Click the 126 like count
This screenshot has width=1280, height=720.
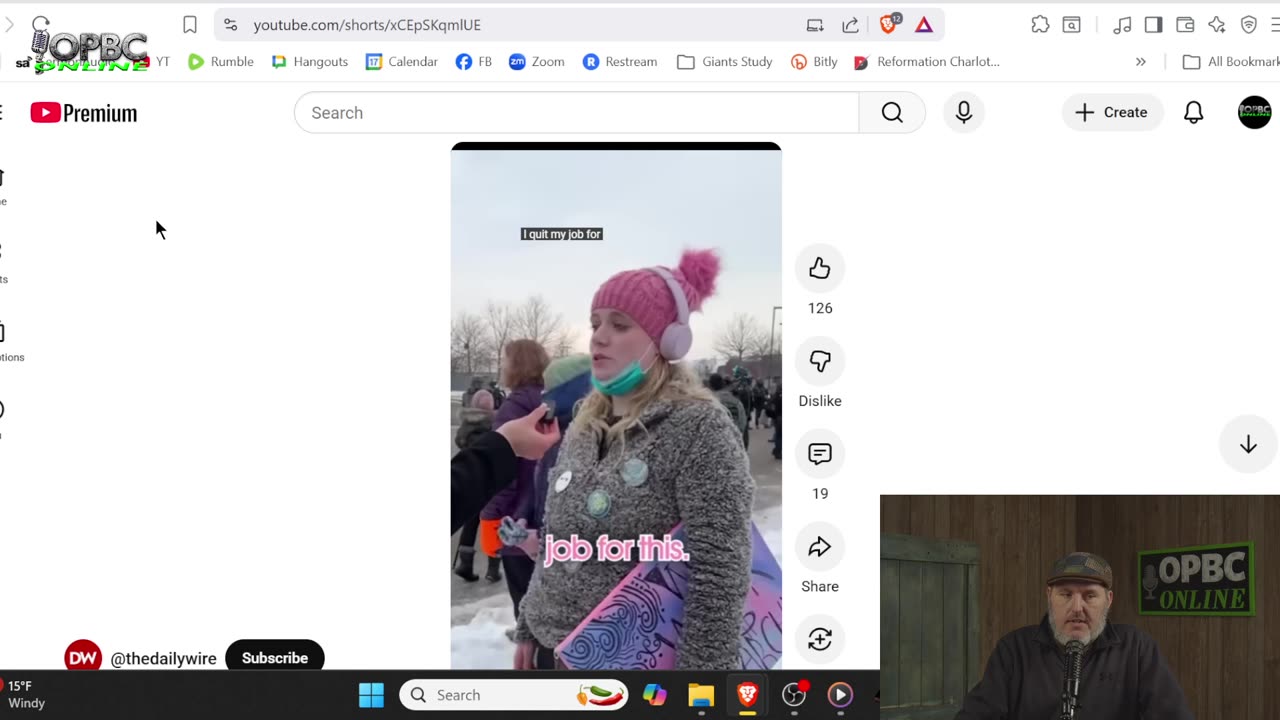pos(820,308)
